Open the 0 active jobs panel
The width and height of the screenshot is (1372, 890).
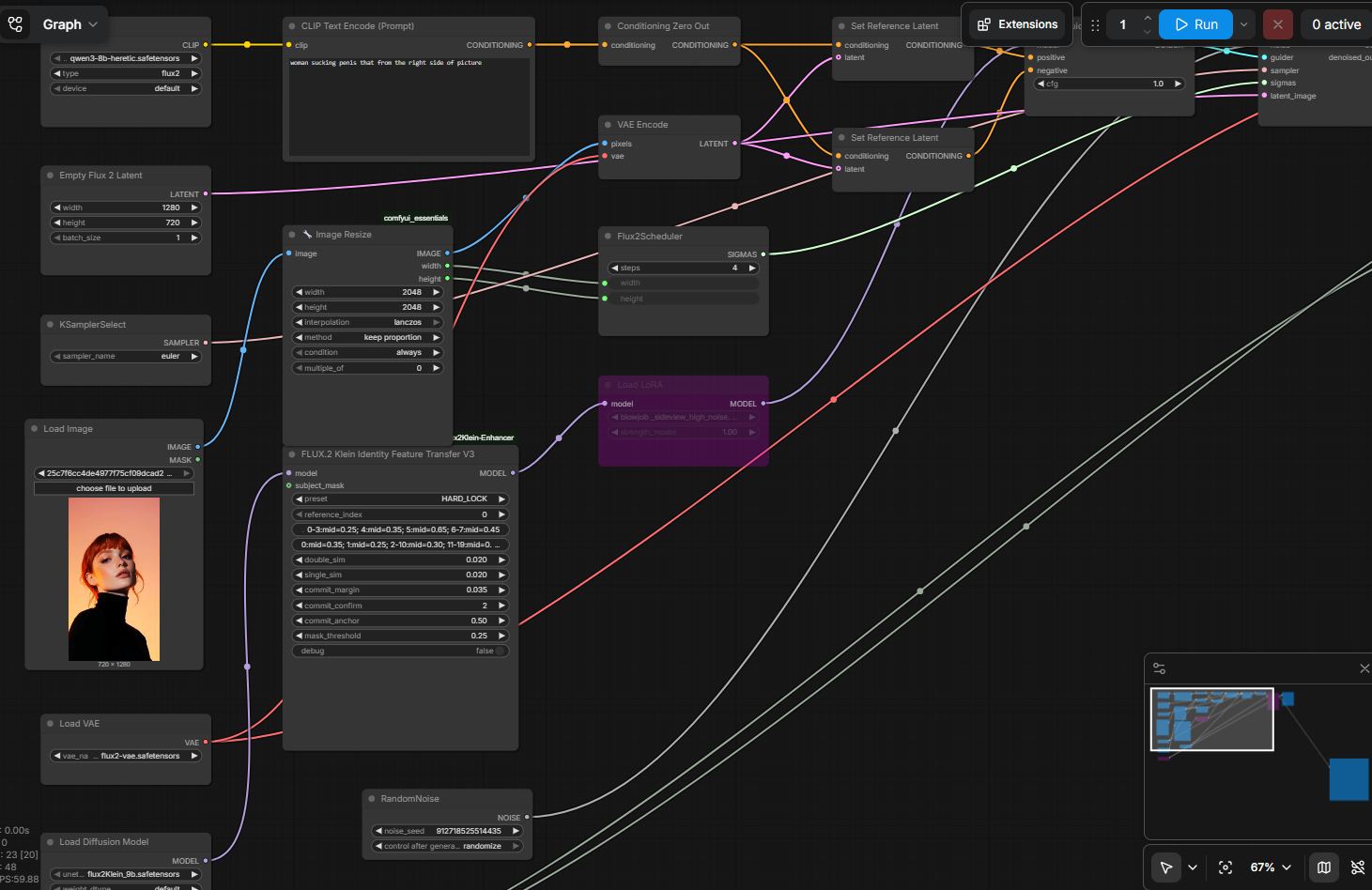1335,24
